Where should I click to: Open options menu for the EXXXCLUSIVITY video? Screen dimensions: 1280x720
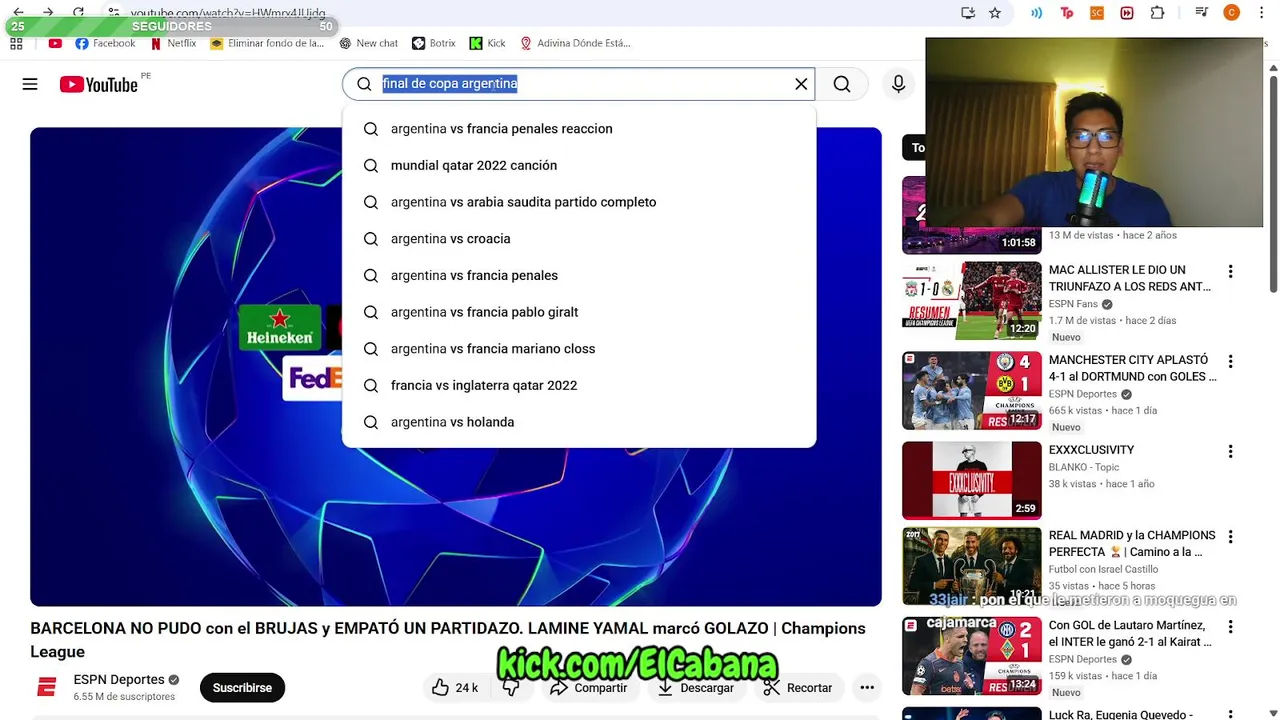click(1231, 452)
